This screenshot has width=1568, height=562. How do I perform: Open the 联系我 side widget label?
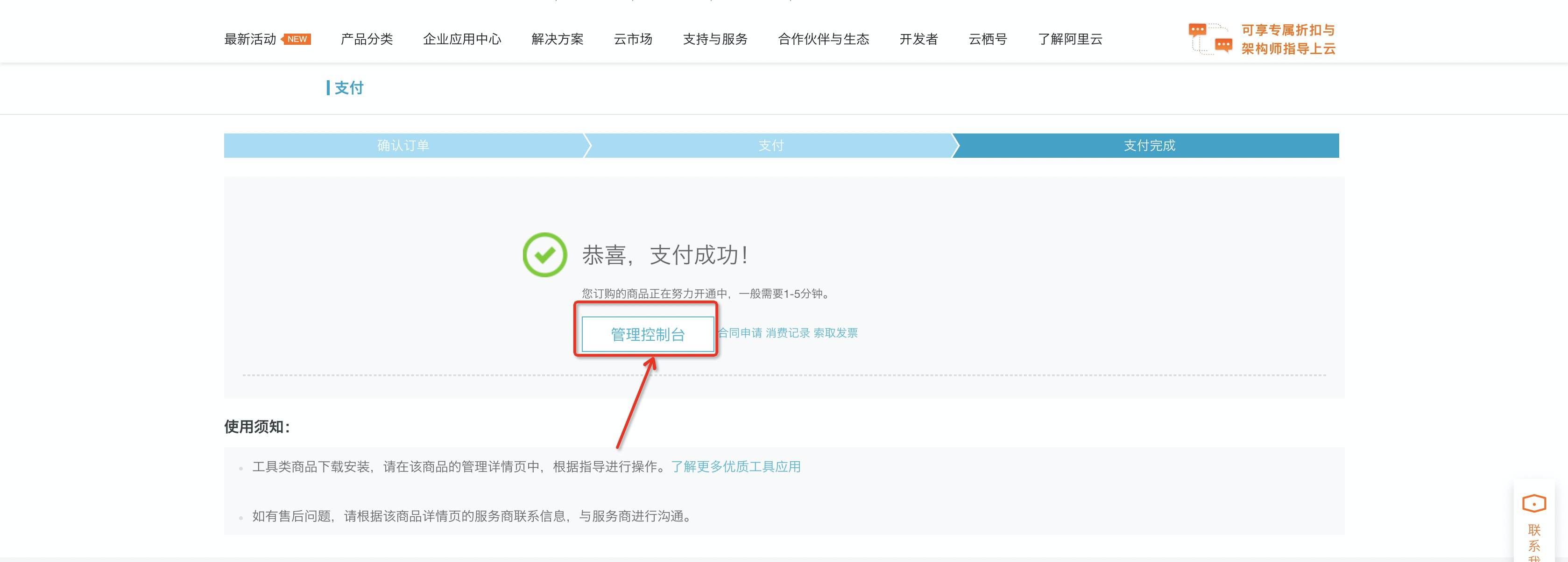tap(1534, 542)
